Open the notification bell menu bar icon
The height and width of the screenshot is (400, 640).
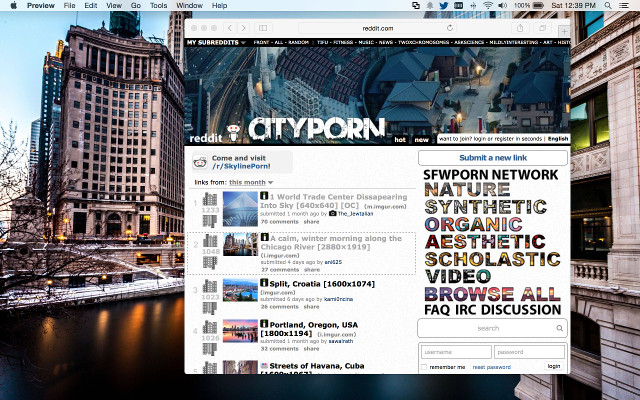pos(430,5)
